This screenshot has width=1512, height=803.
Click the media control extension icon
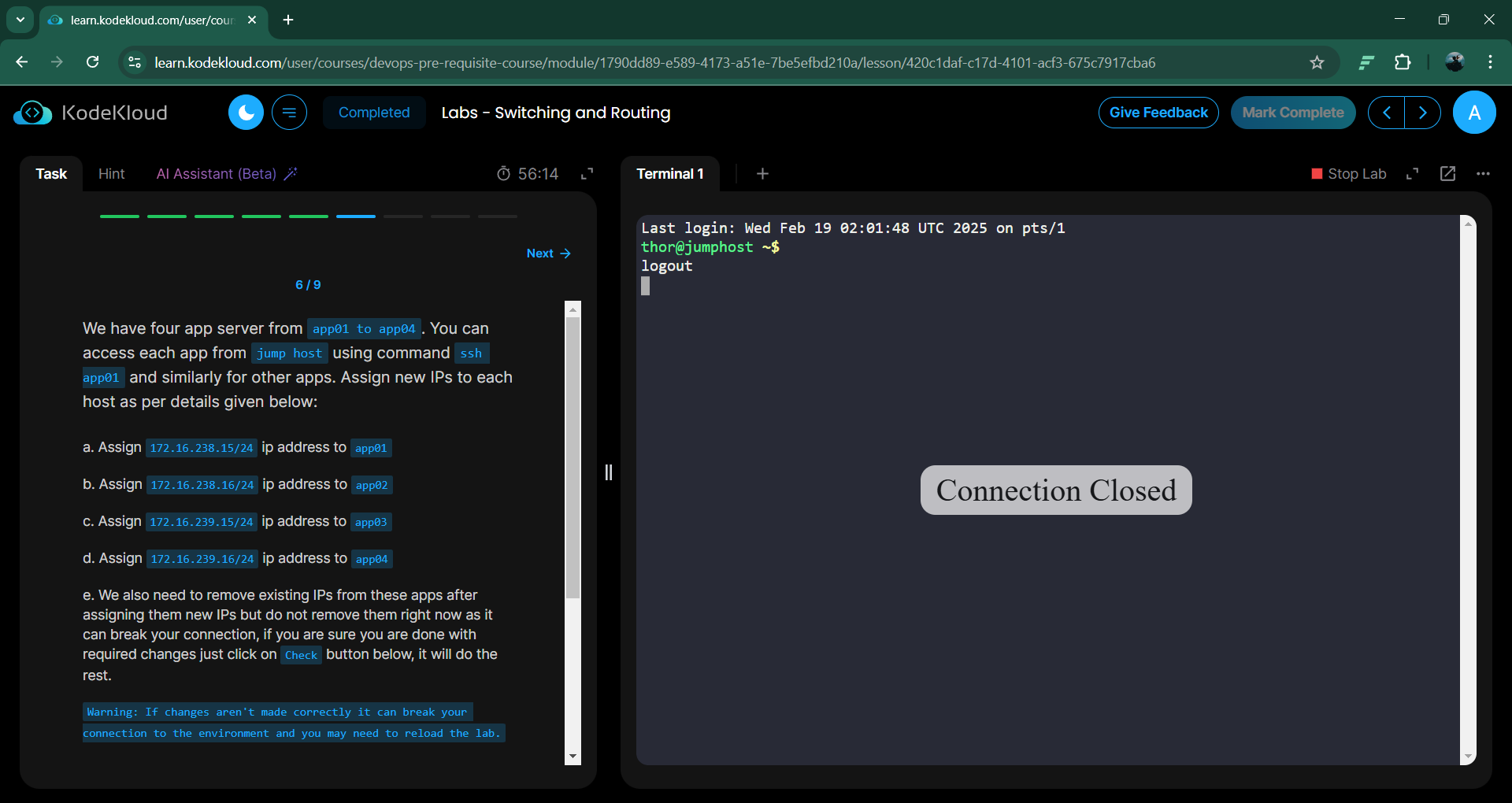1366,62
